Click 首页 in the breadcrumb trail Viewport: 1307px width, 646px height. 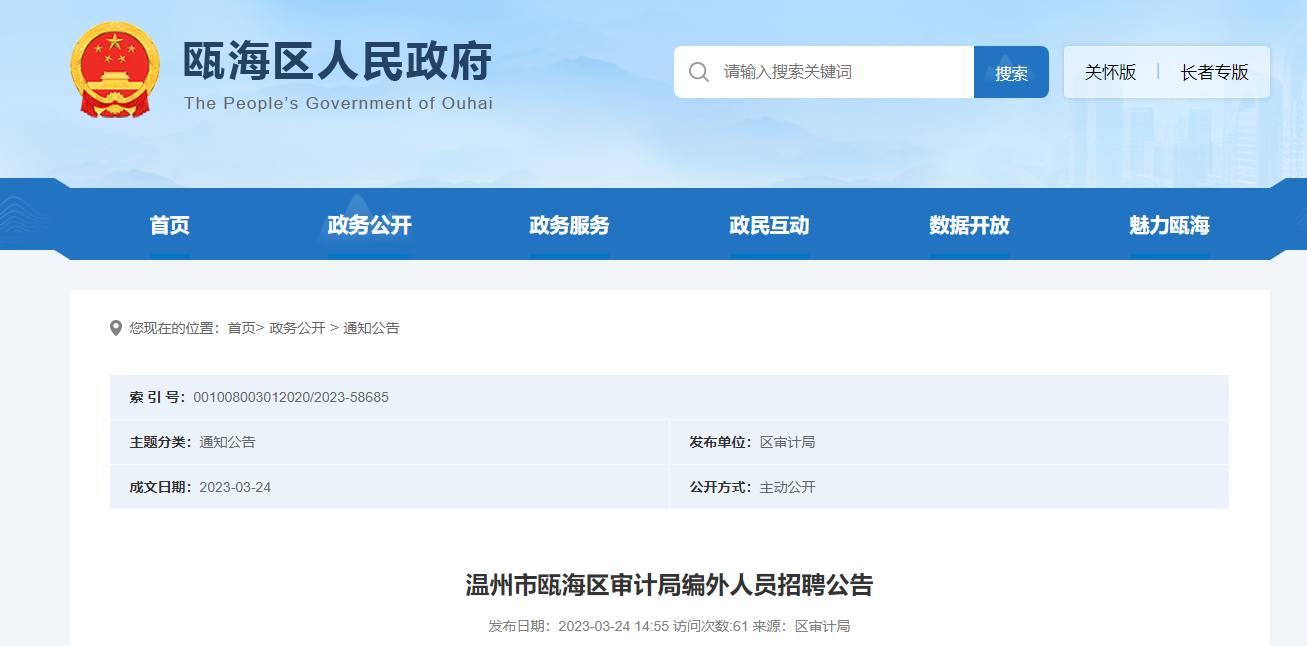click(241, 328)
